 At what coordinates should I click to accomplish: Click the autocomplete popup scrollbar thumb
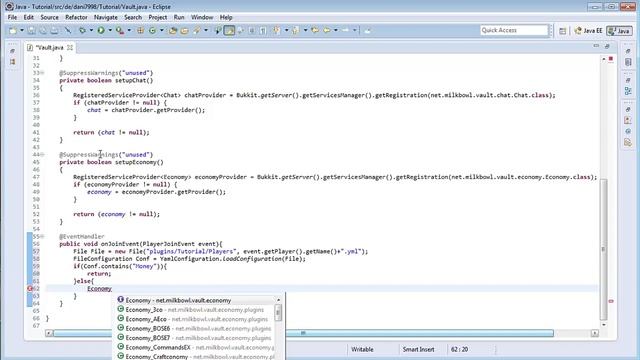tap(278, 312)
